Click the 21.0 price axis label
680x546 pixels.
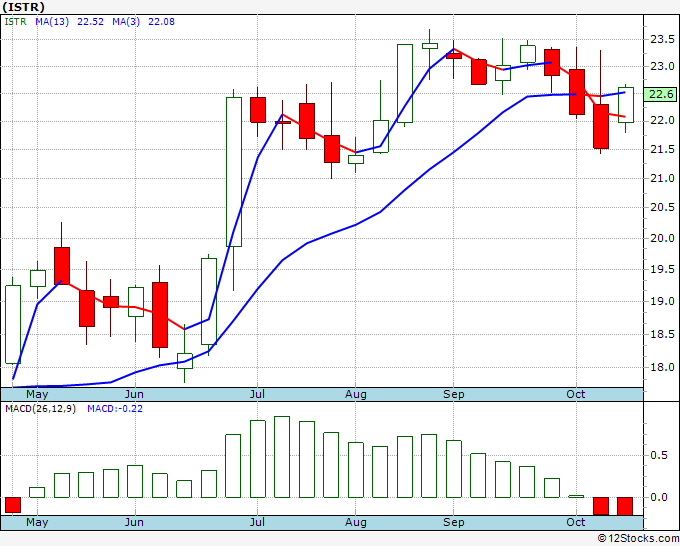coord(662,178)
